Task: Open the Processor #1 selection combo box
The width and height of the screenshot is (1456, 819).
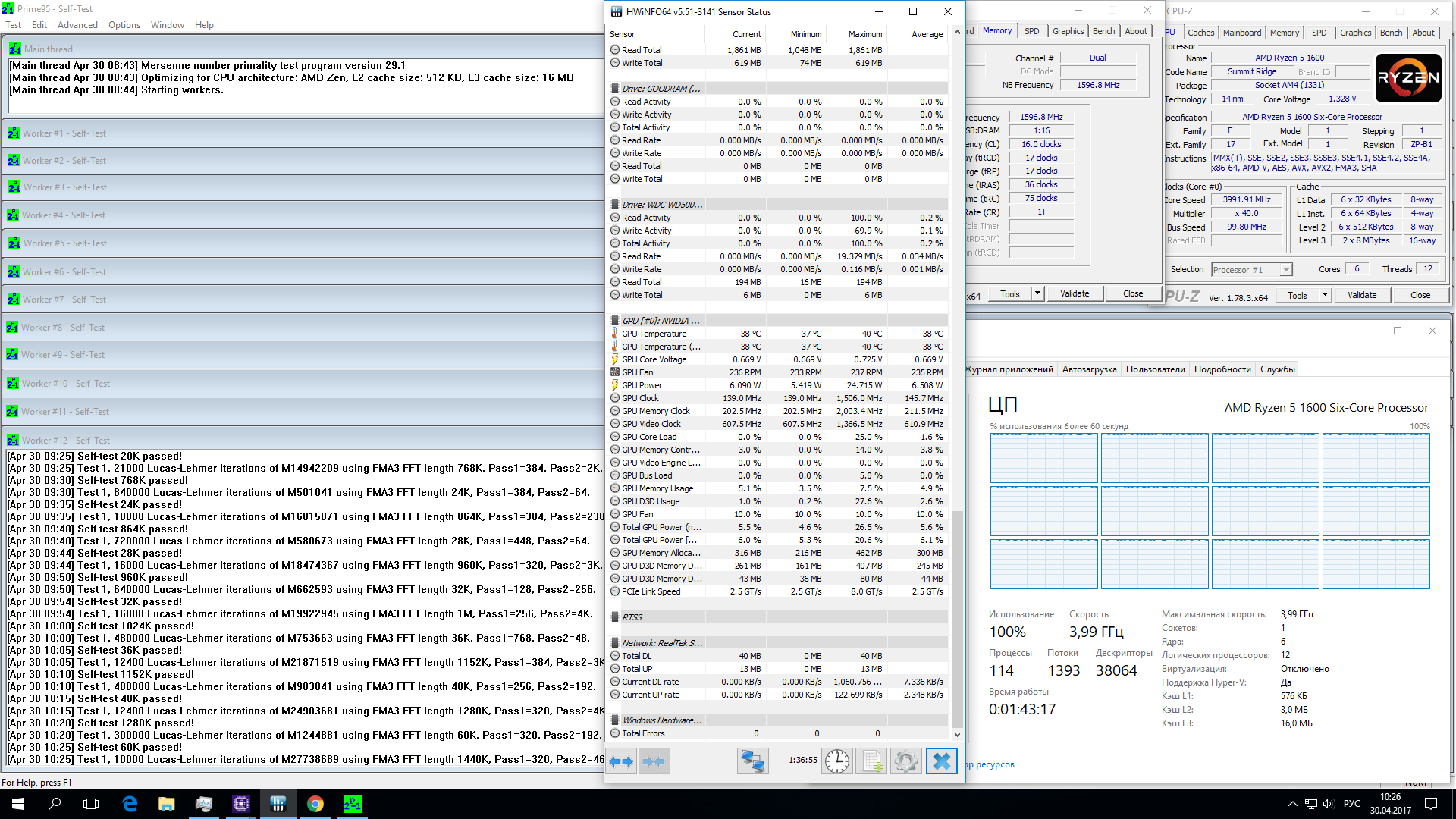Action: click(x=1251, y=270)
